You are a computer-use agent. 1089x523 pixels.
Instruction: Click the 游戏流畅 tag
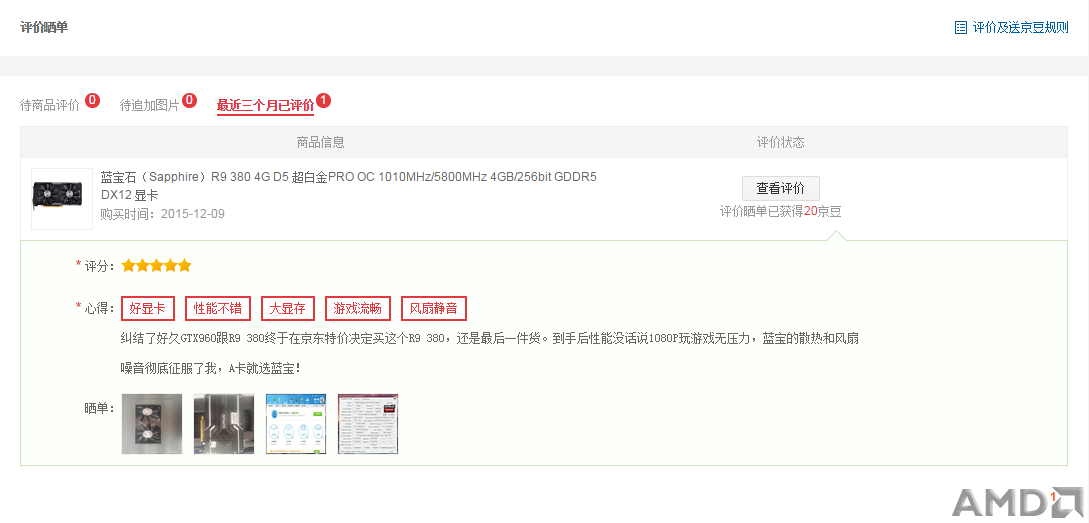point(358,308)
